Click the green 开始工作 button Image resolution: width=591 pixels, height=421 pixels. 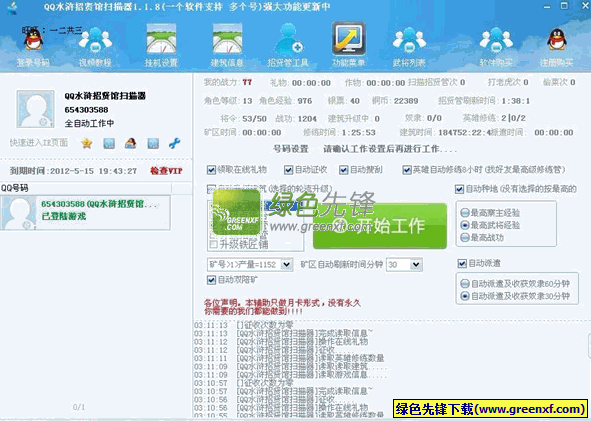(380, 226)
